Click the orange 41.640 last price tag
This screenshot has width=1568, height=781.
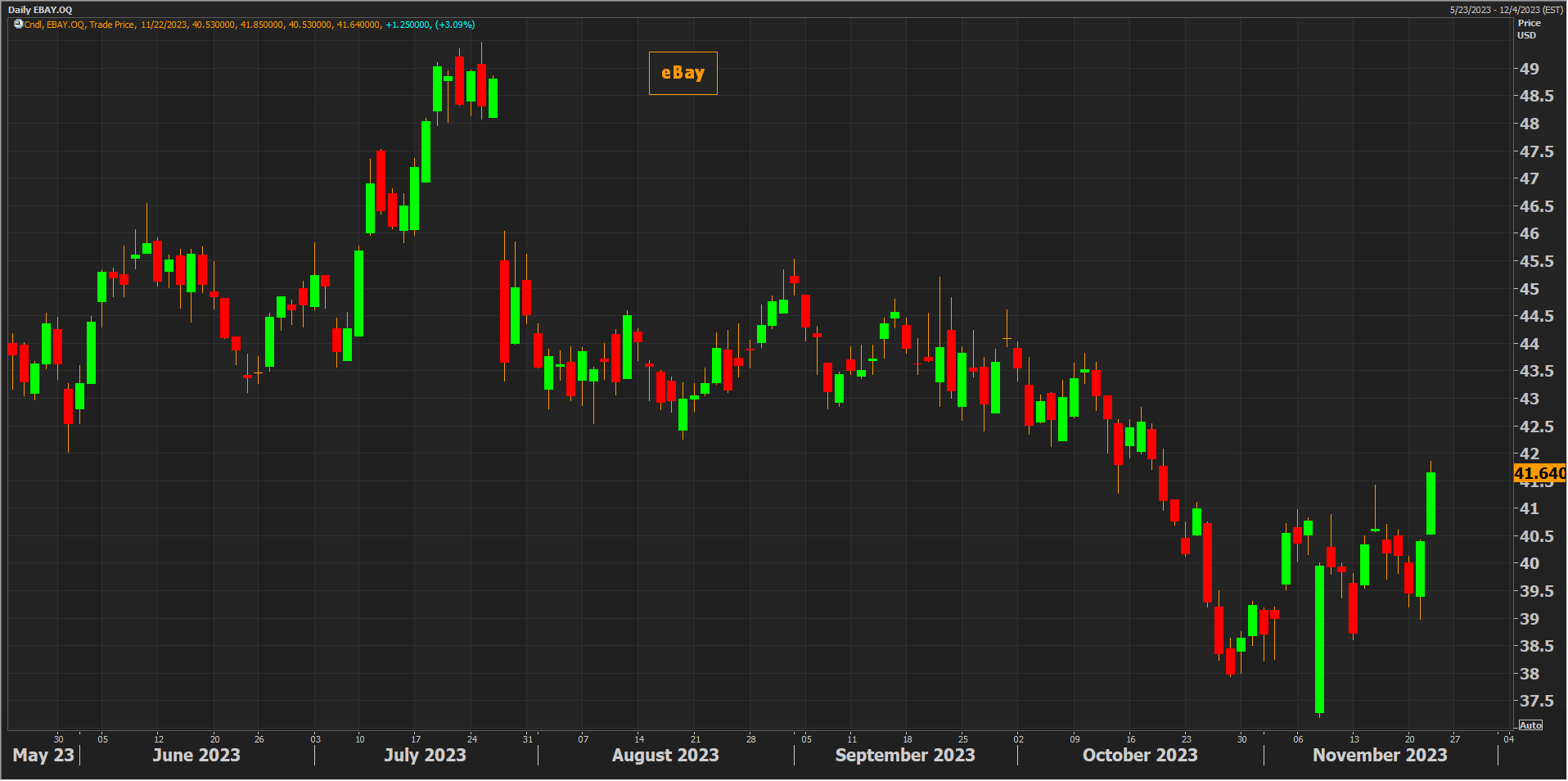pos(1539,473)
